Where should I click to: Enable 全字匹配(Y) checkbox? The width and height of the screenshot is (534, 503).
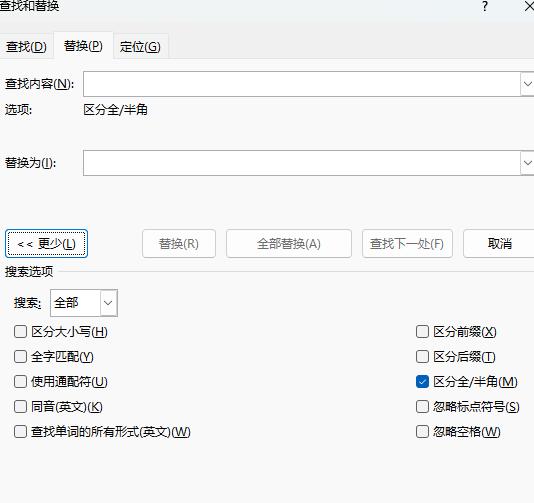(x=20, y=357)
